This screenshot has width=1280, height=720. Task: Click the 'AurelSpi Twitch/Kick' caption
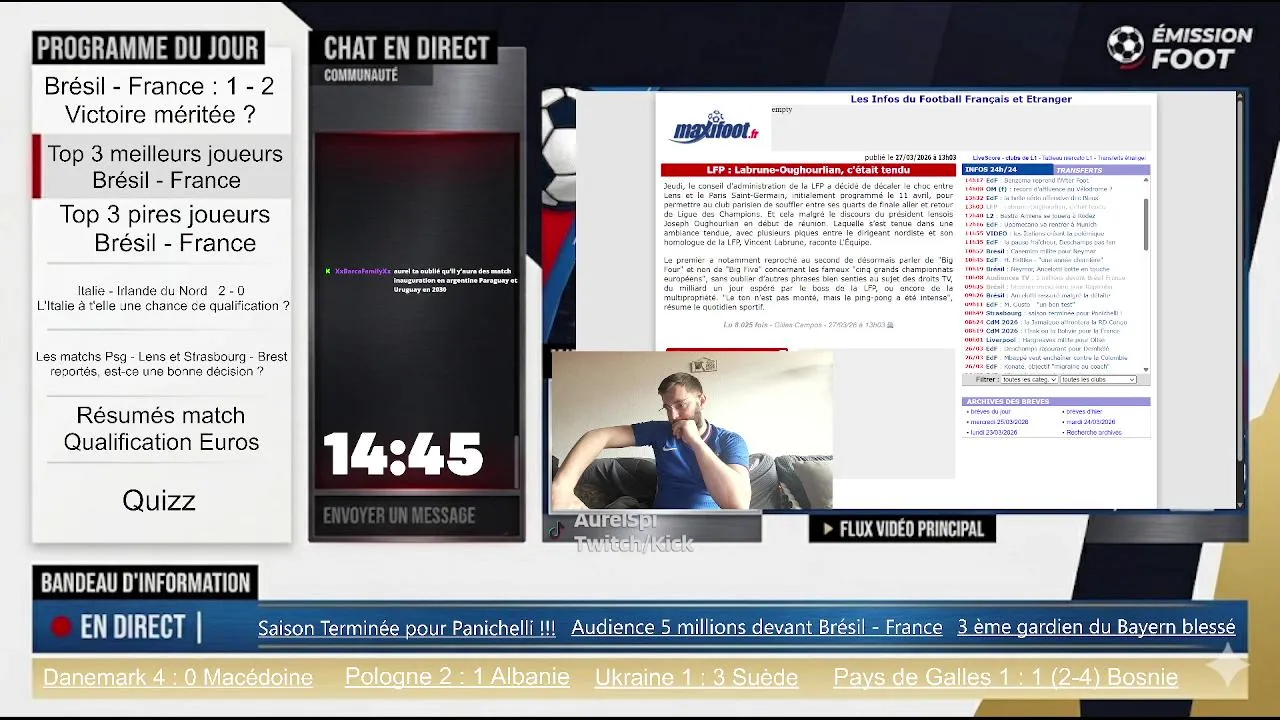point(633,533)
